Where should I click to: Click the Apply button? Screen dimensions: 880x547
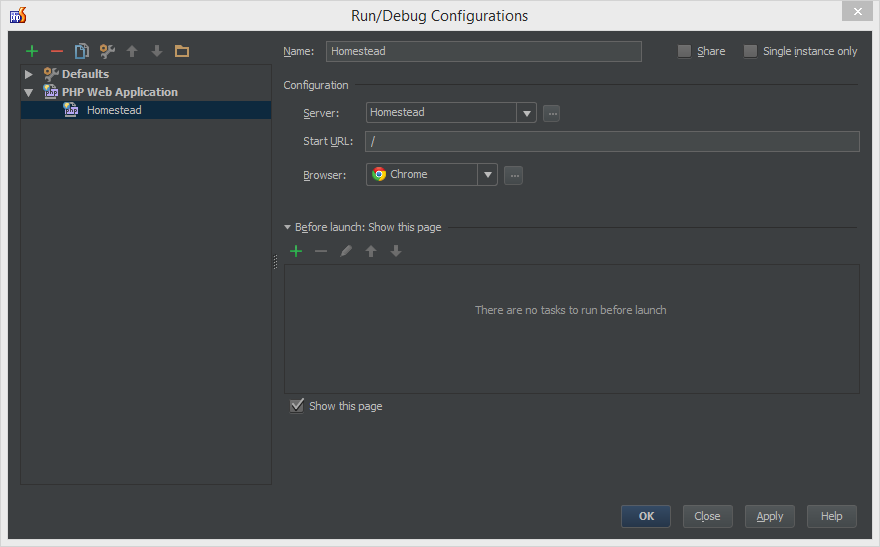coord(769,516)
